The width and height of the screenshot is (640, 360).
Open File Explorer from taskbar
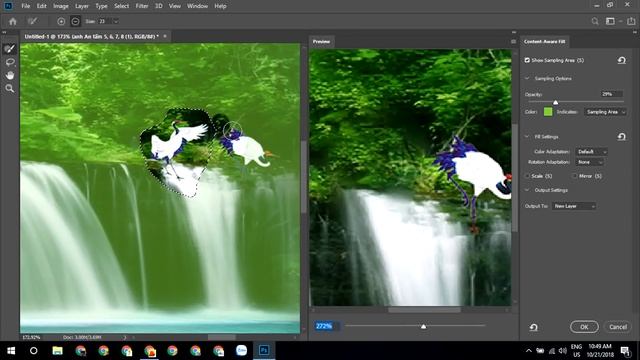pos(57,351)
